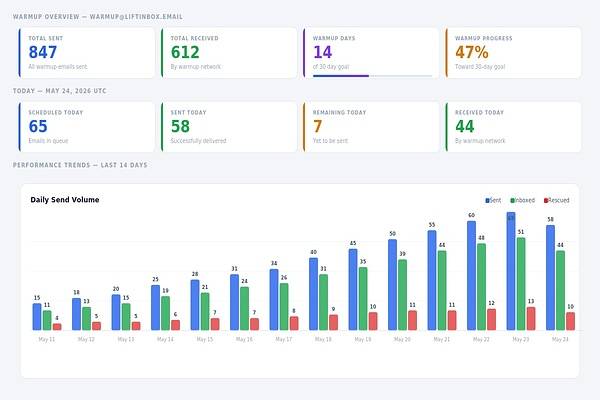Click the May 18 blue bar labeled 40

(x=313, y=294)
